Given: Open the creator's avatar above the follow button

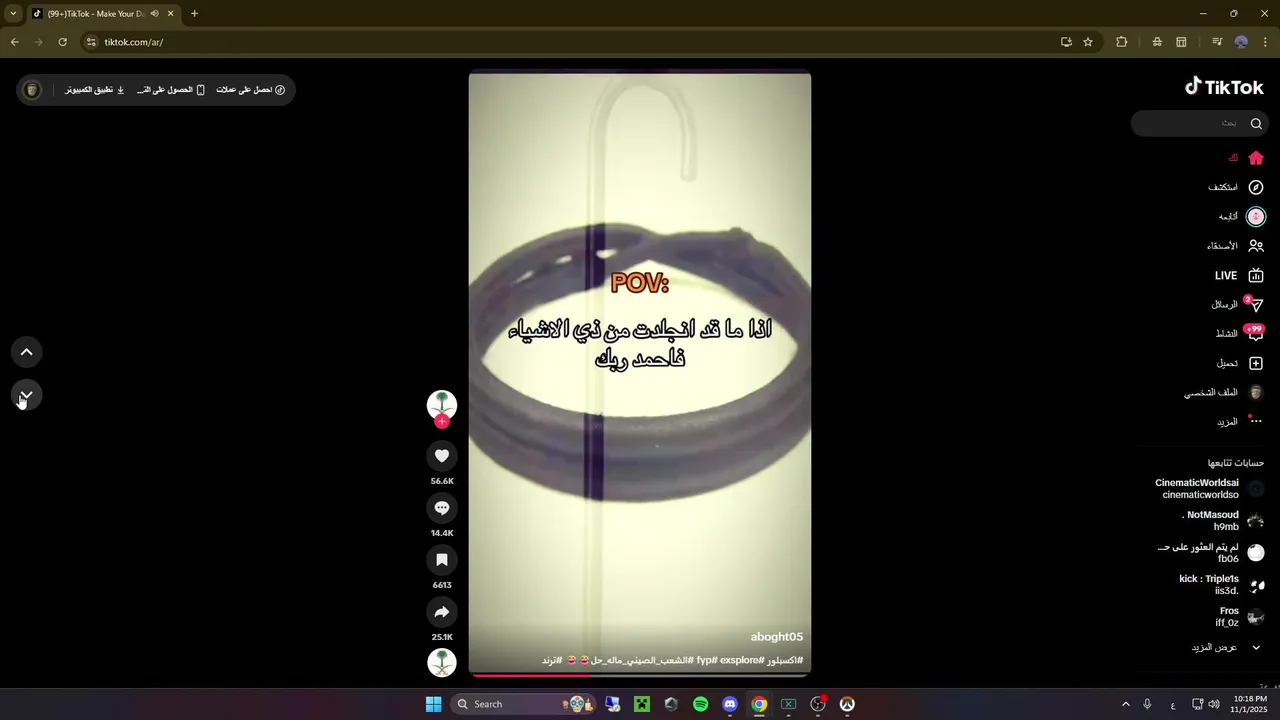Looking at the screenshot, I should tap(442, 404).
